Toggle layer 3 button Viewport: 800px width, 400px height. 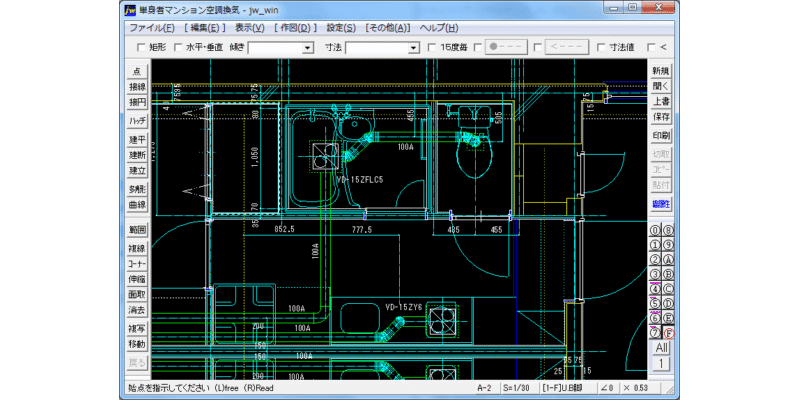[x=655, y=274]
